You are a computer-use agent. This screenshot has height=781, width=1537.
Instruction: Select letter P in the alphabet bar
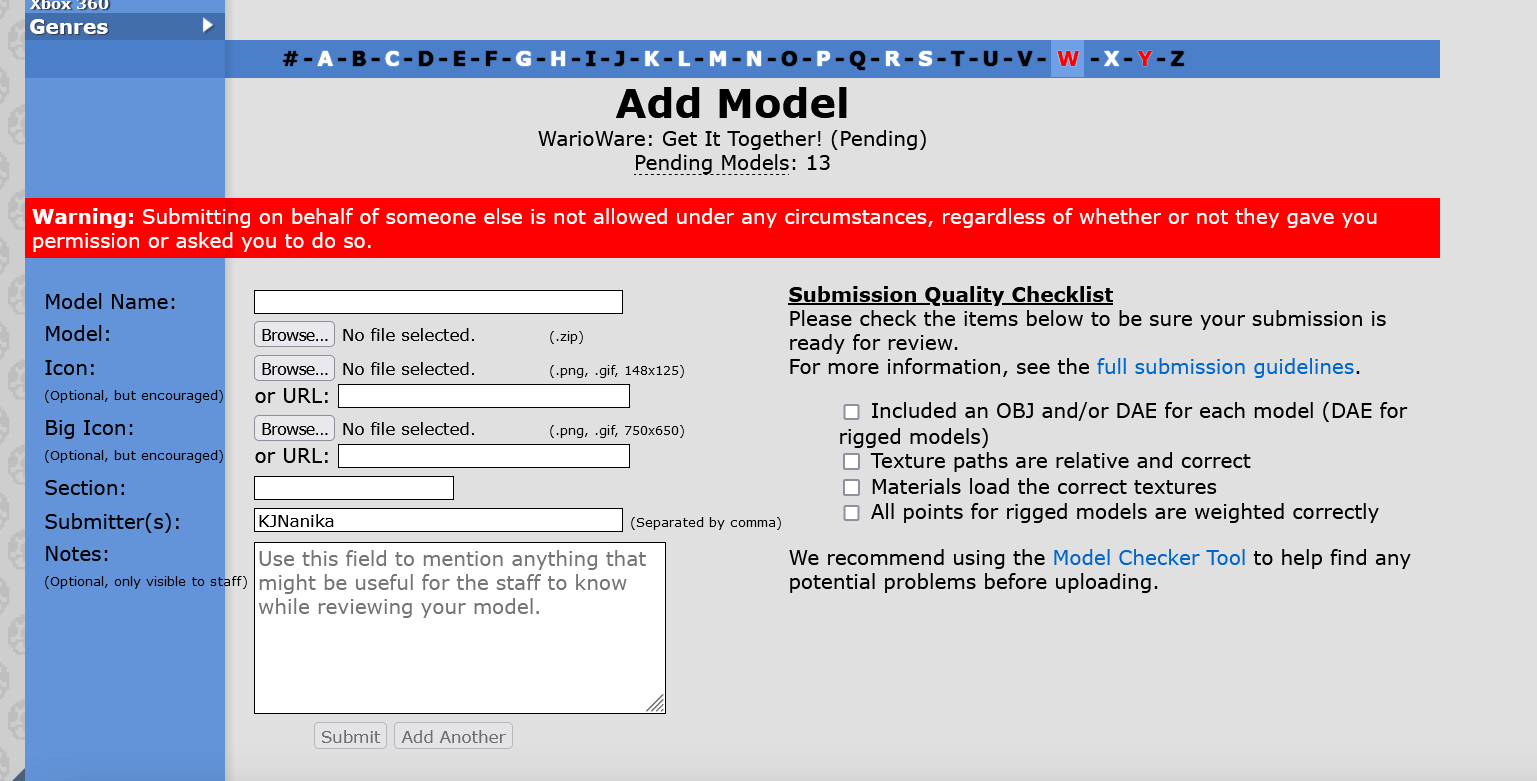click(823, 59)
